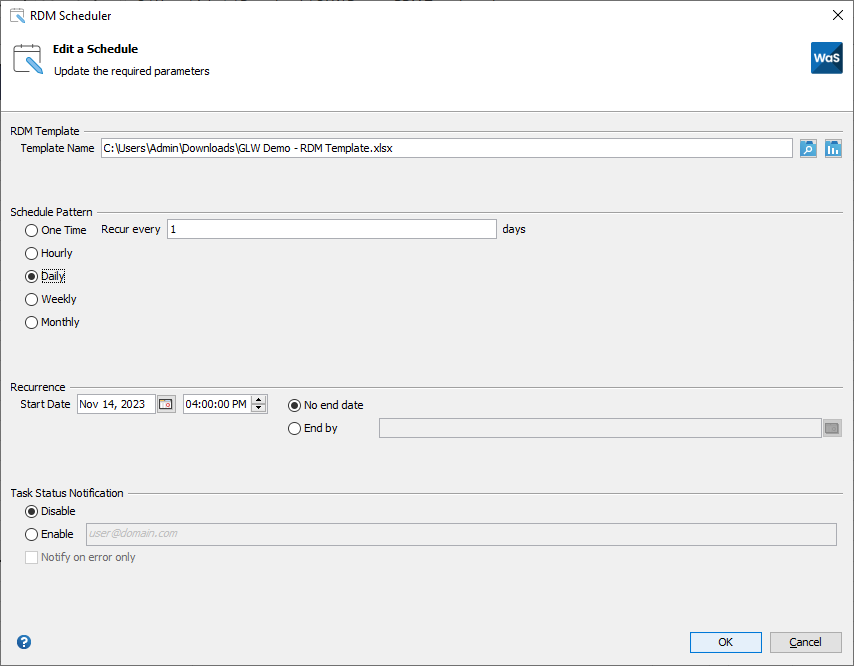The image size is (854, 666).
Task: Select the Hourly recurrence option
Action: pyautogui.click(x=31, y=253)
